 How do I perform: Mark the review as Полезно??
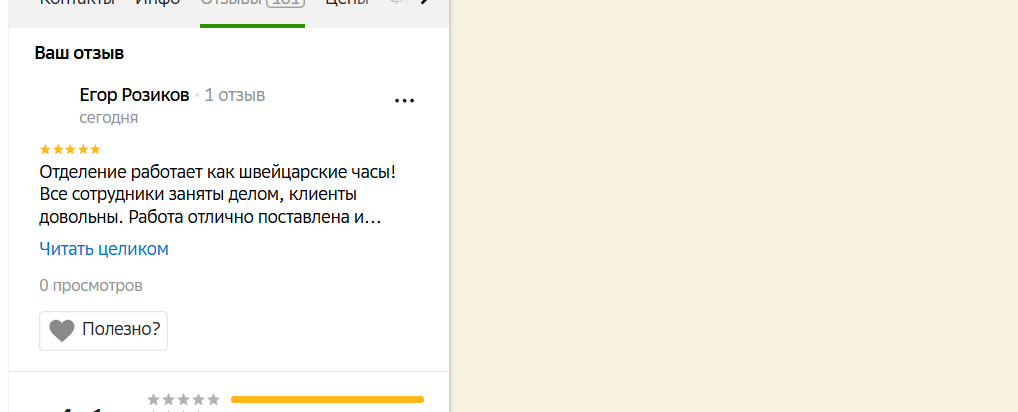pos(103,331)
